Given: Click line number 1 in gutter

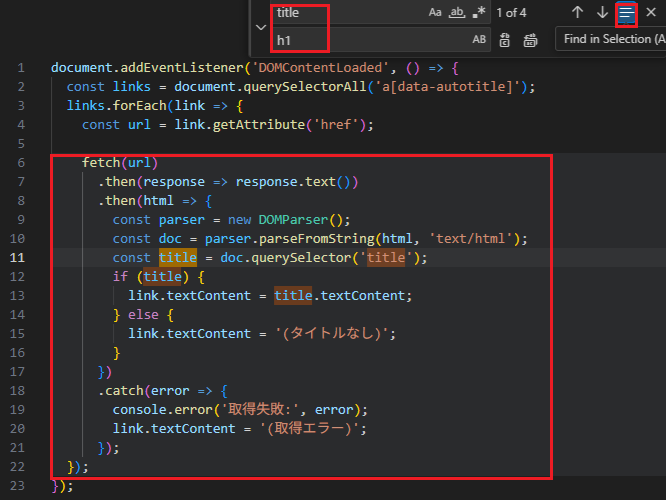Looking at the screenshot, I should click(21, 68).
